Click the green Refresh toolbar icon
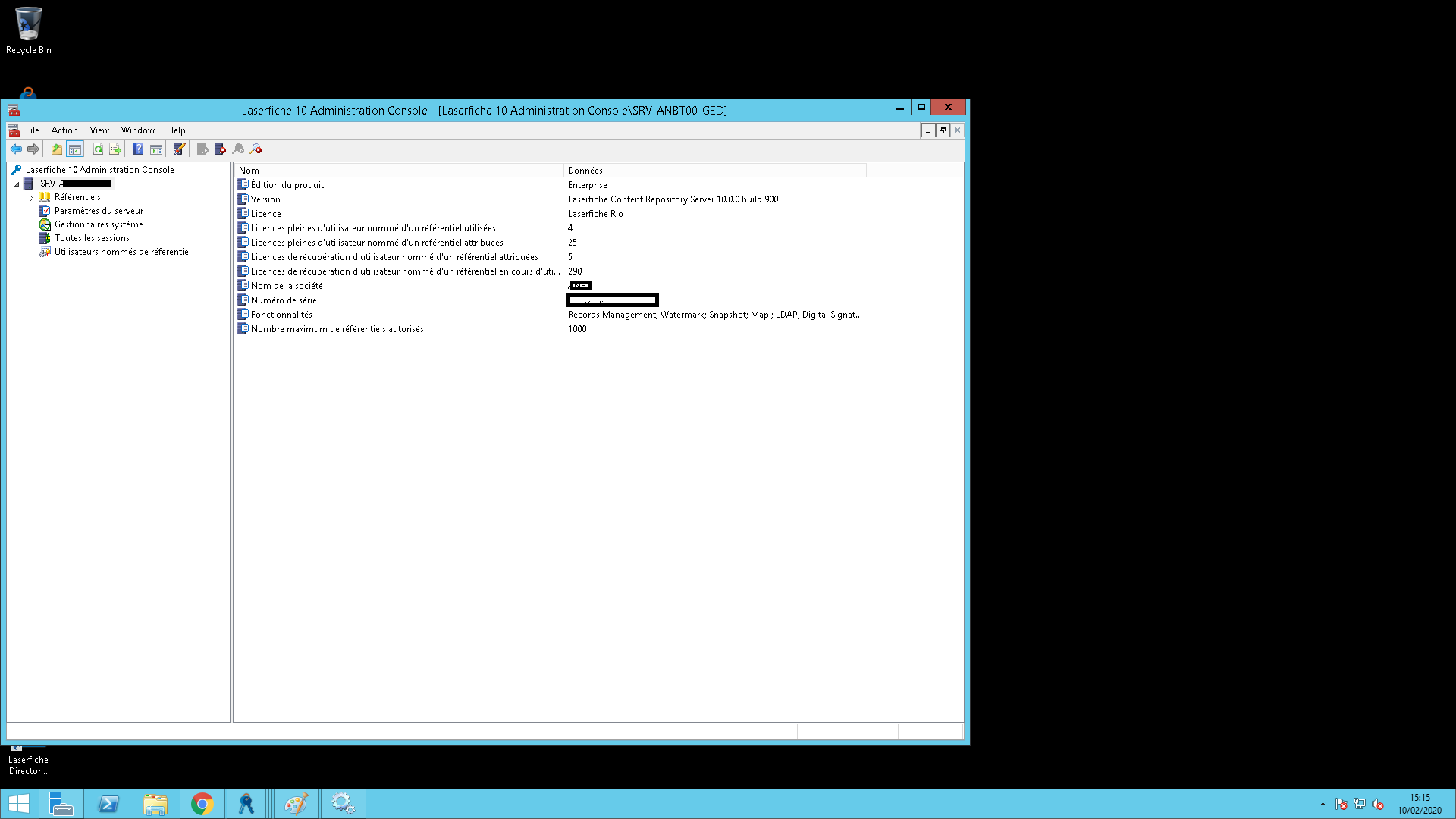Viewport: 1456px width, 819px height. click(98, 149)
